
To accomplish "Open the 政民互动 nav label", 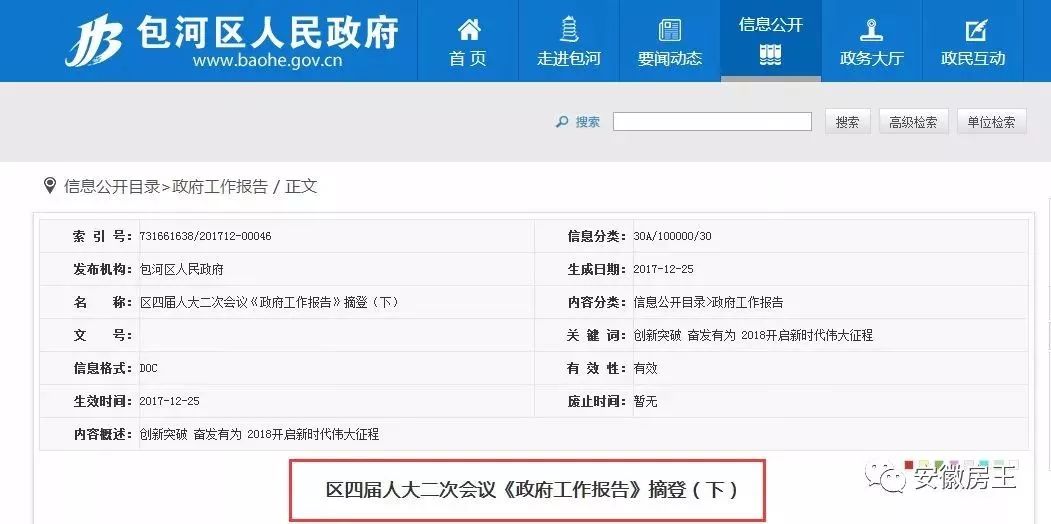I will 973,58.
